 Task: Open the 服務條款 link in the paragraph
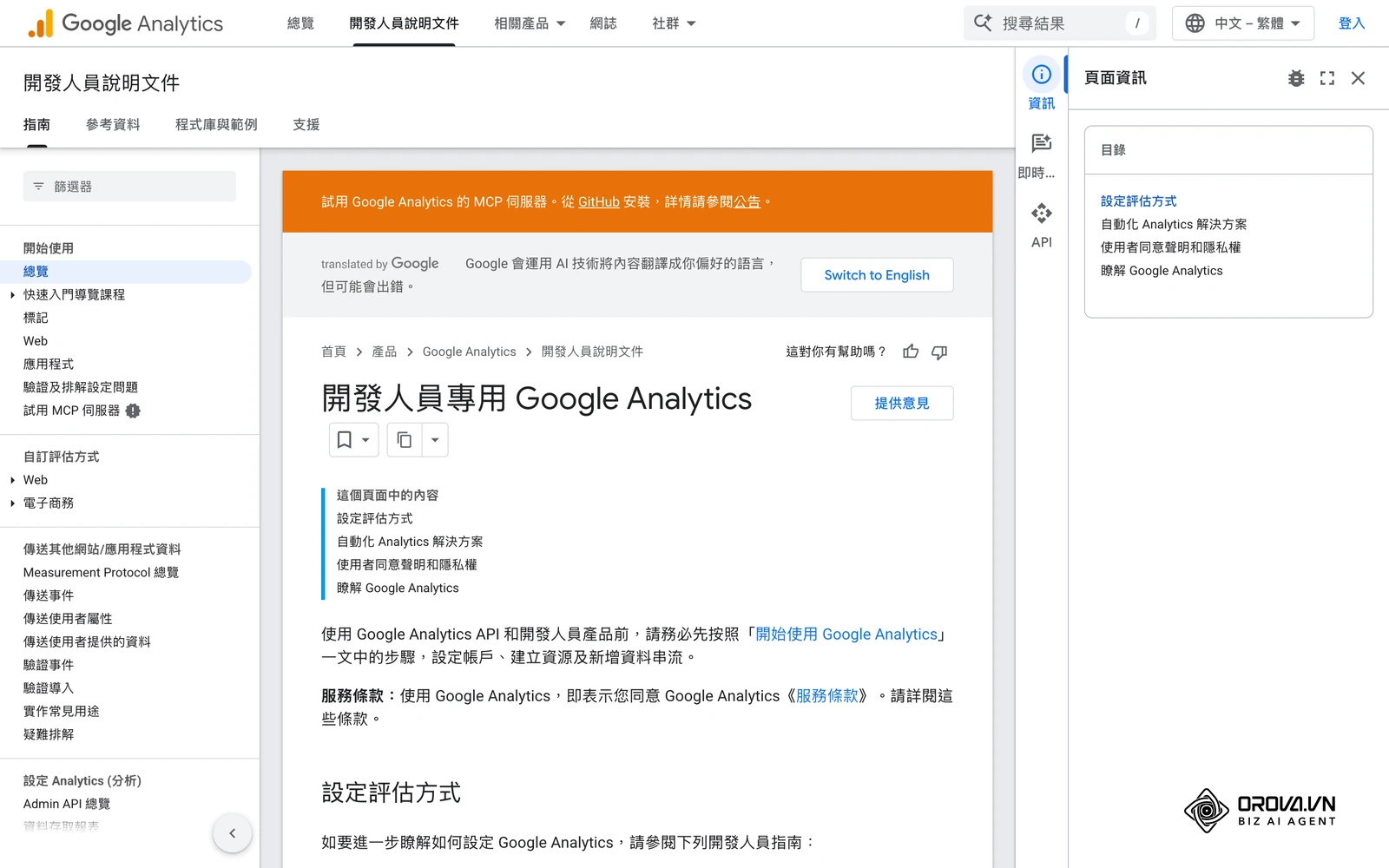tap(826, 696)
